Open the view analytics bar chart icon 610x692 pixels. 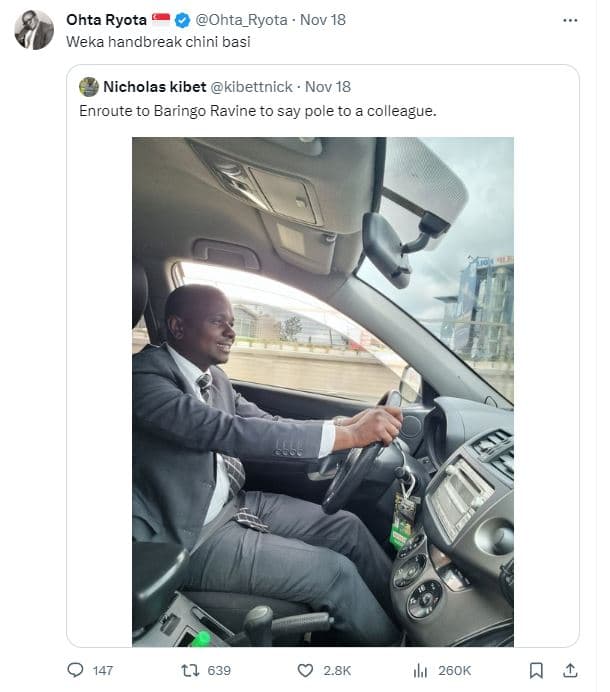(421, 670)
